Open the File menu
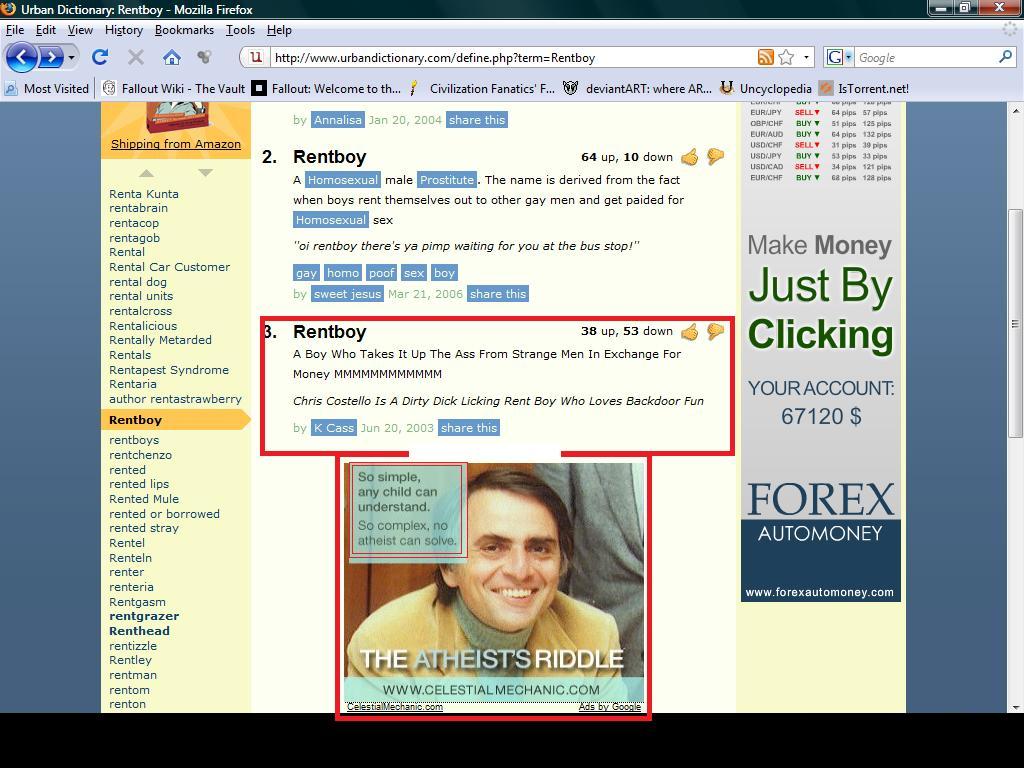 pyautogui.click(x=14, y=30)
